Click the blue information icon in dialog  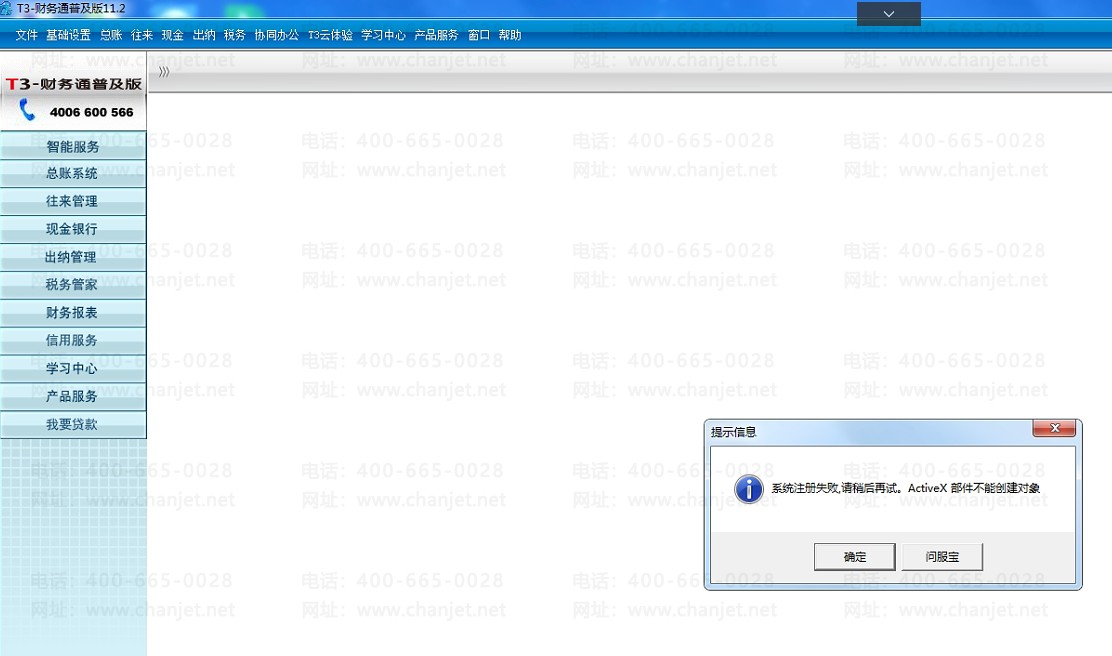point(748,489)
